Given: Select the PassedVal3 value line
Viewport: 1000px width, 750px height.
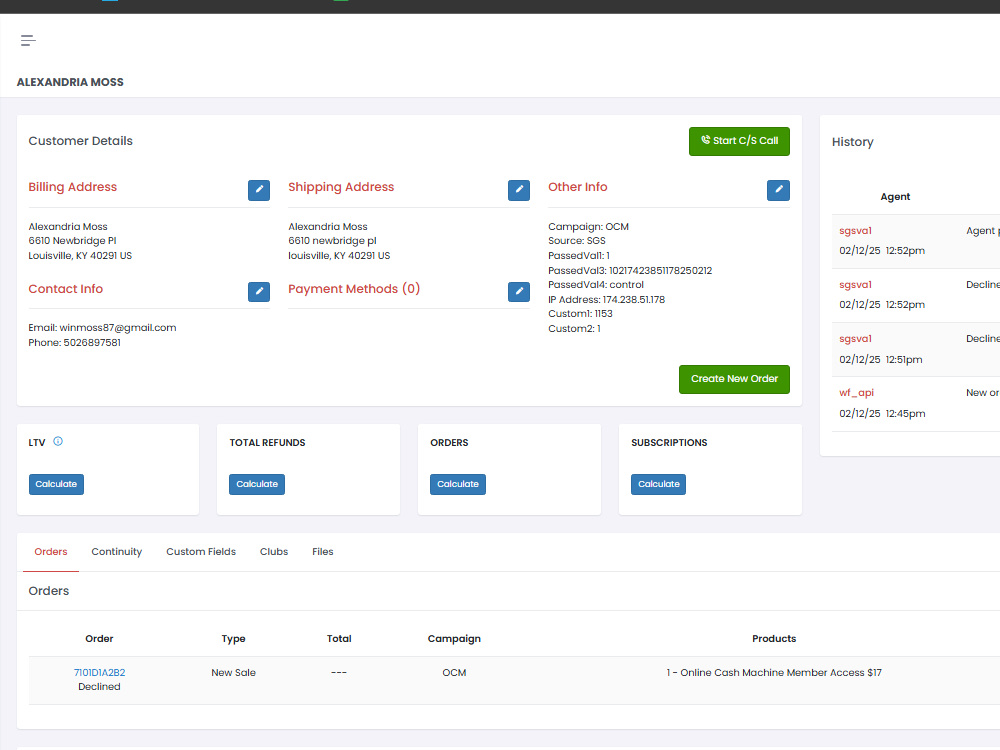Looking at the screenshot, I should 630,270.
